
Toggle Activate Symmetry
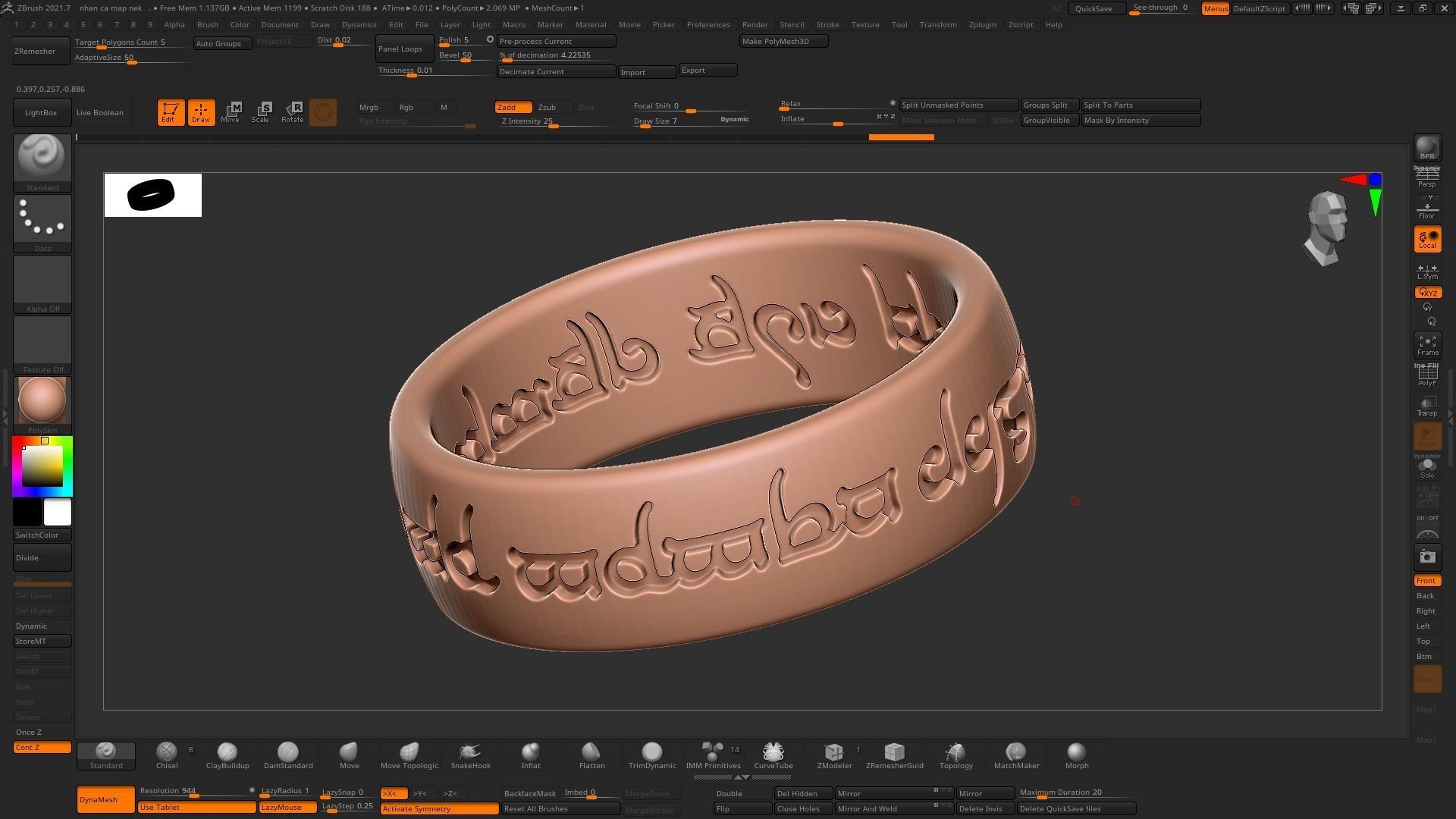(x=439, y=808)
